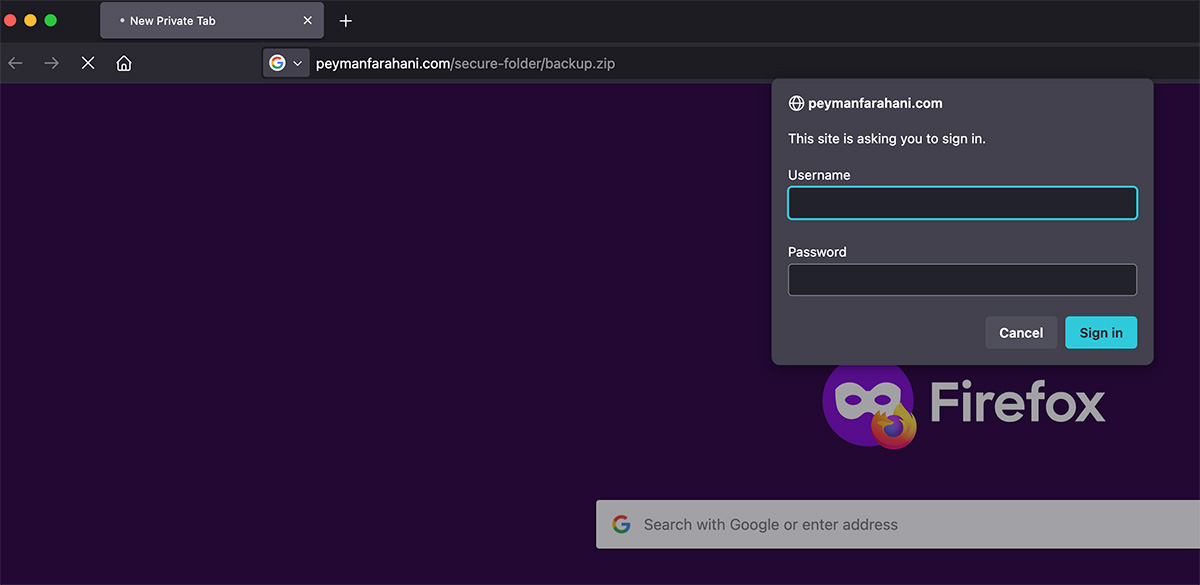
Task: Minimize the window with yellow button
Action: point(30,20)
